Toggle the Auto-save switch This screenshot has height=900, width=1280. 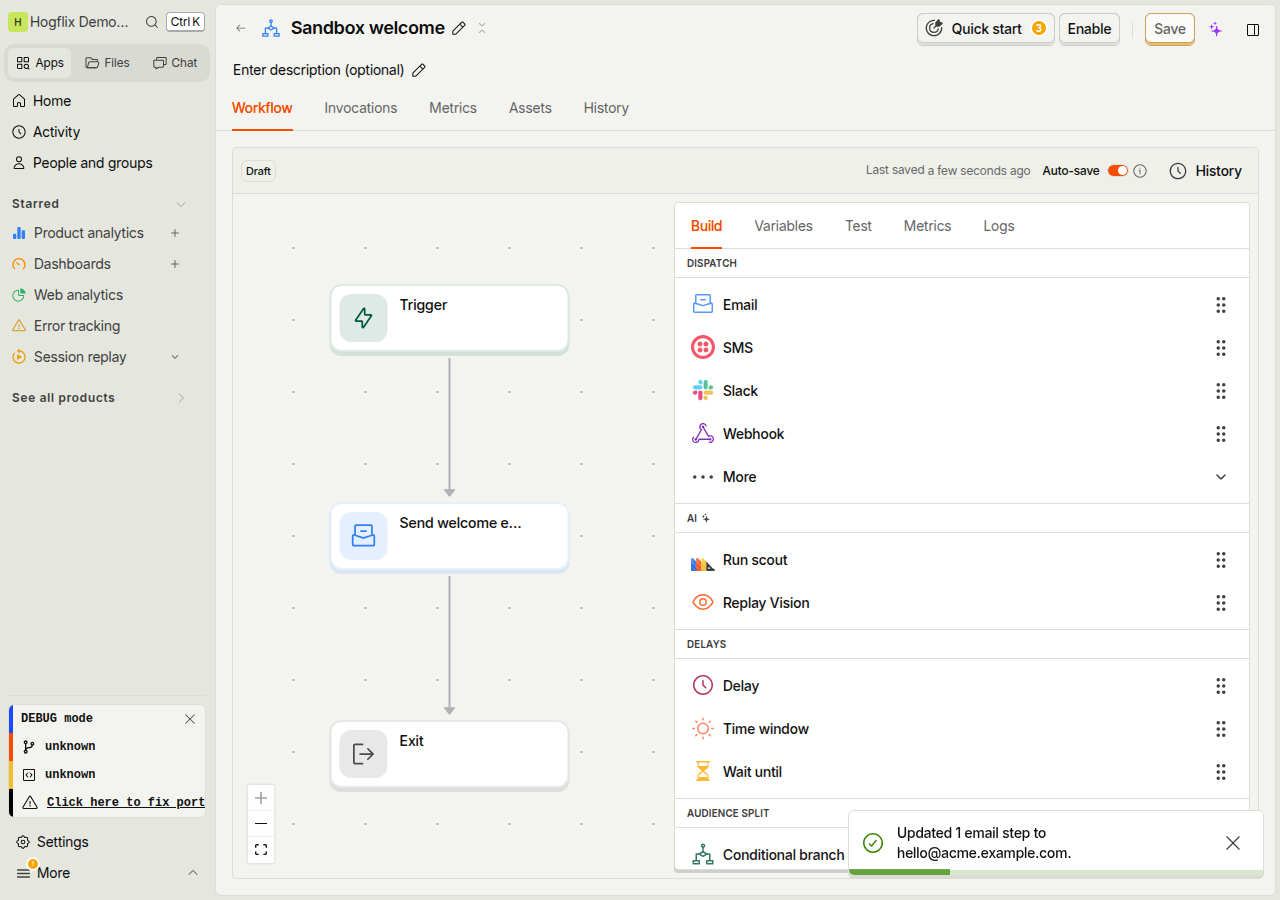pyautogui.click(x=1117, y=171)
